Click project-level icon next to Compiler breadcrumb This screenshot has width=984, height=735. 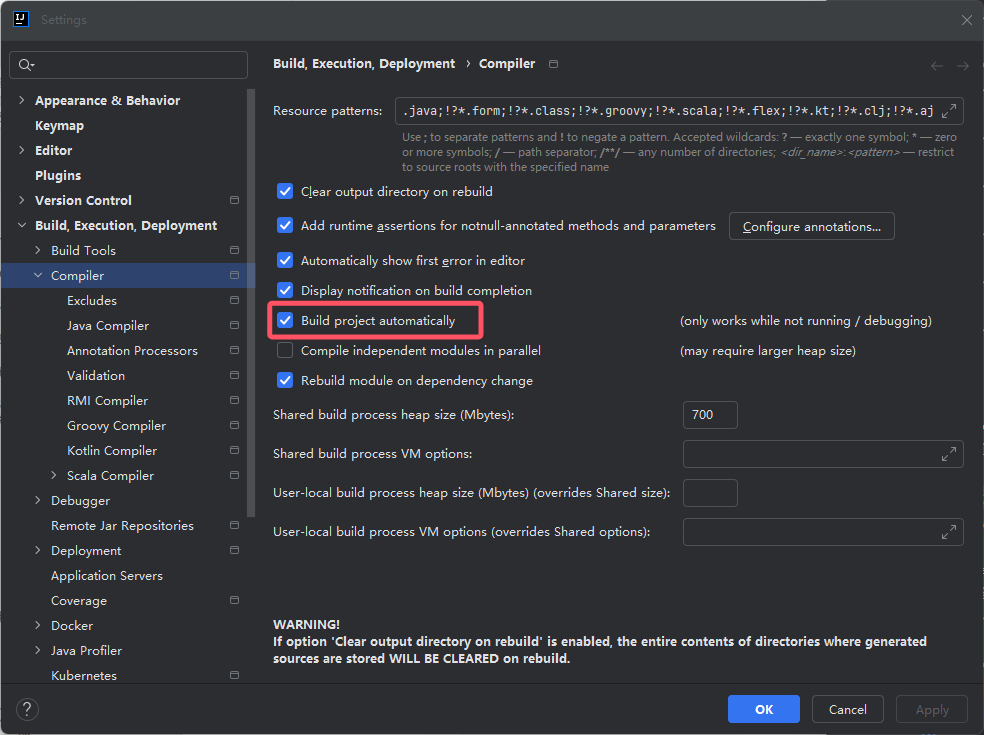pyautogui.click(x=554, y=64)
